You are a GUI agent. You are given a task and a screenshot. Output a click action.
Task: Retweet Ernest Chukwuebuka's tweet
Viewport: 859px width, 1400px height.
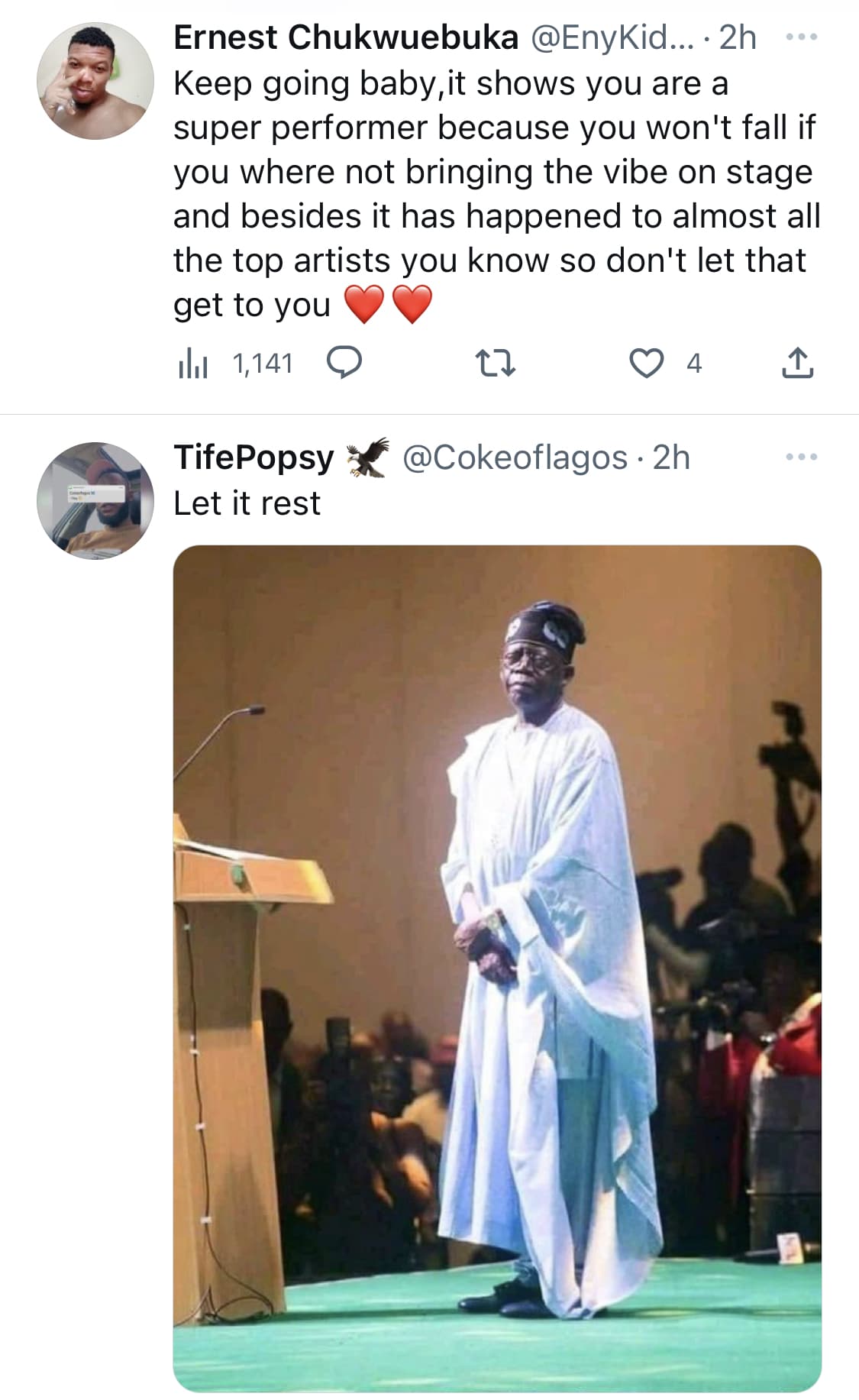(495, 364)
